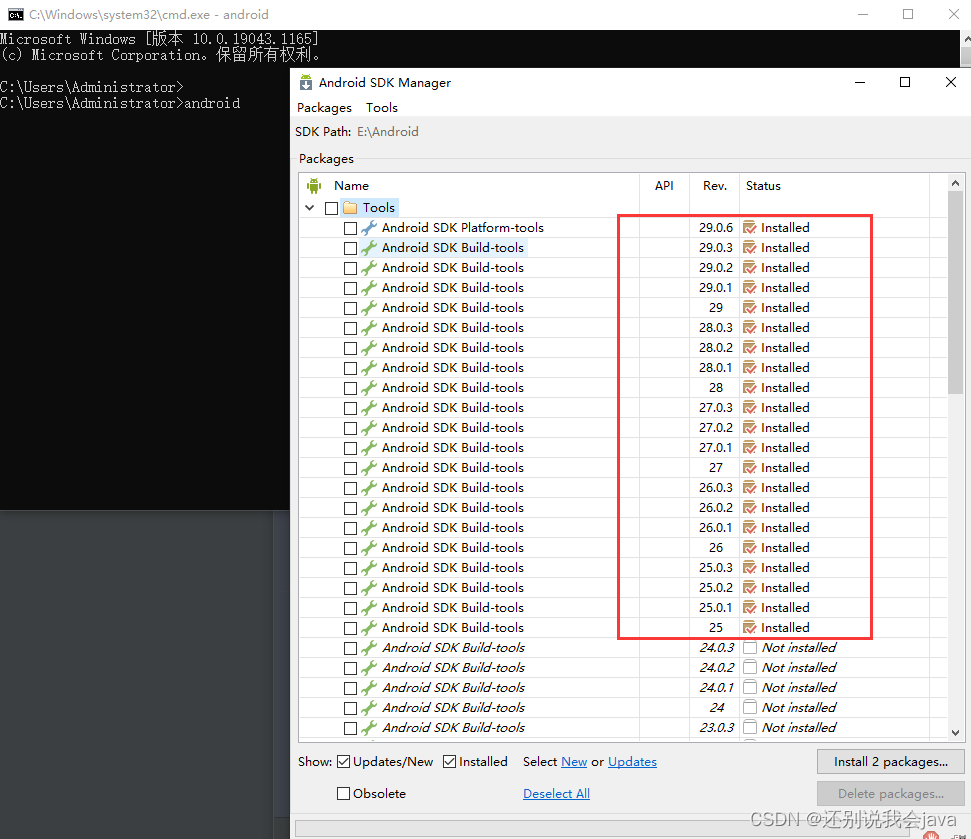Viewport: 971px width, 839px height.
Task: Click the Android SDK Manager title icon
Action: tap(305, 82)
